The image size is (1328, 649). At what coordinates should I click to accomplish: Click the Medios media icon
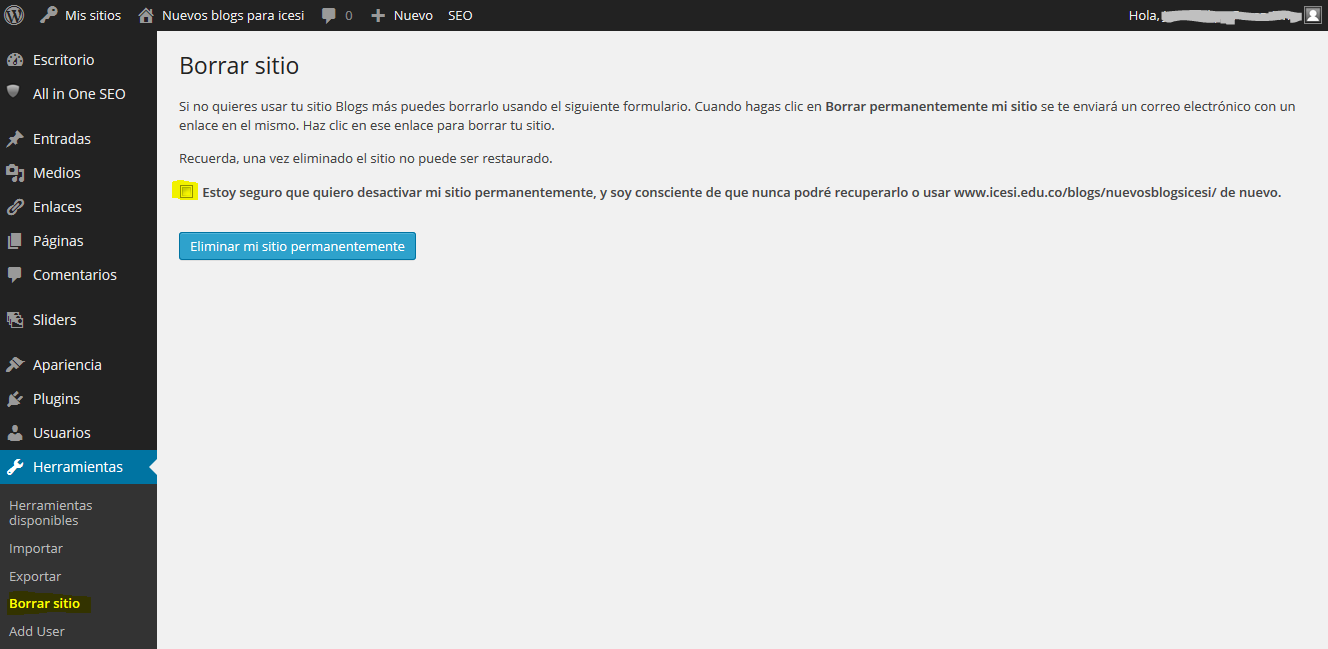[x=15, y=173]
